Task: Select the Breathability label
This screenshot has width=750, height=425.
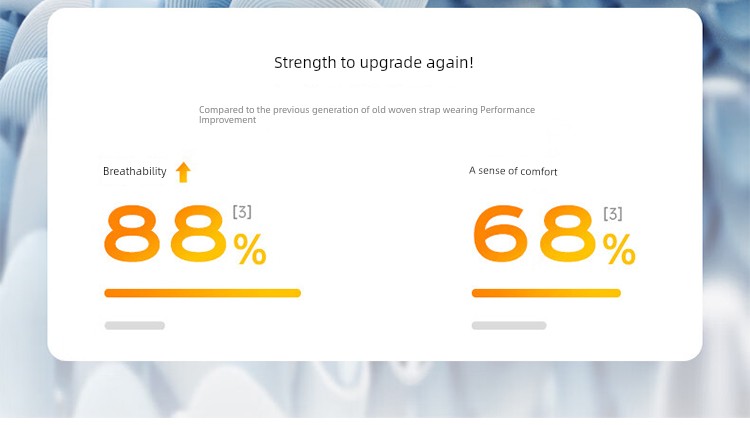Action: coord(134,171)
